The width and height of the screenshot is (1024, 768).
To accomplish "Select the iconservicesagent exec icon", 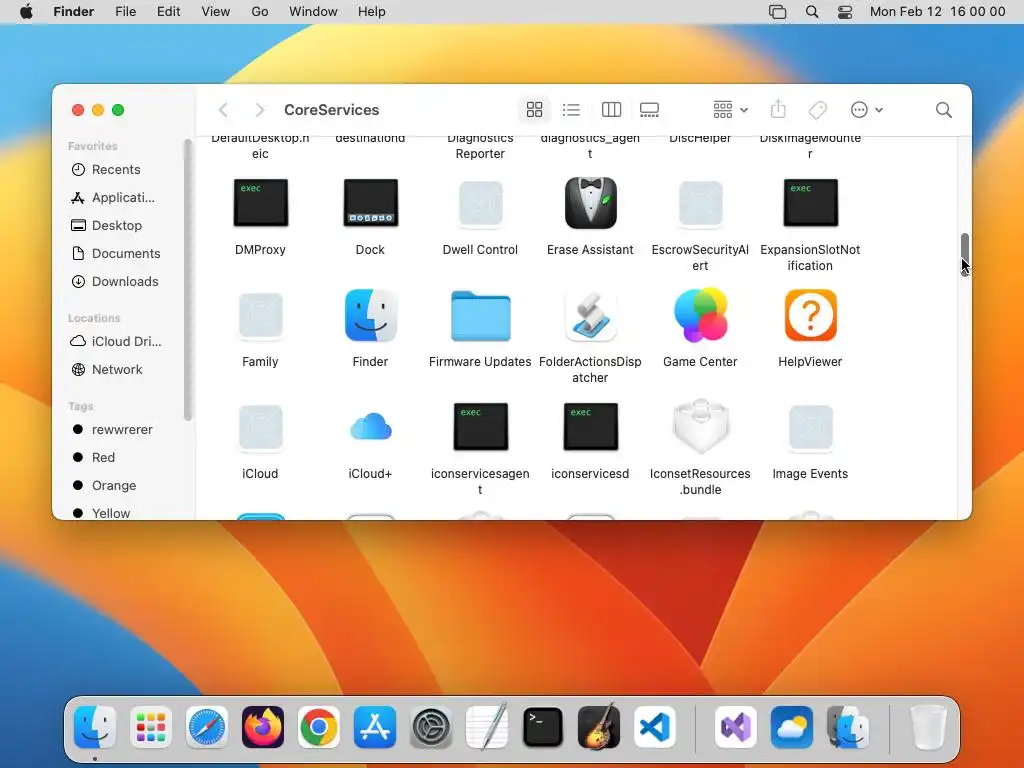I will click(480, 427).
